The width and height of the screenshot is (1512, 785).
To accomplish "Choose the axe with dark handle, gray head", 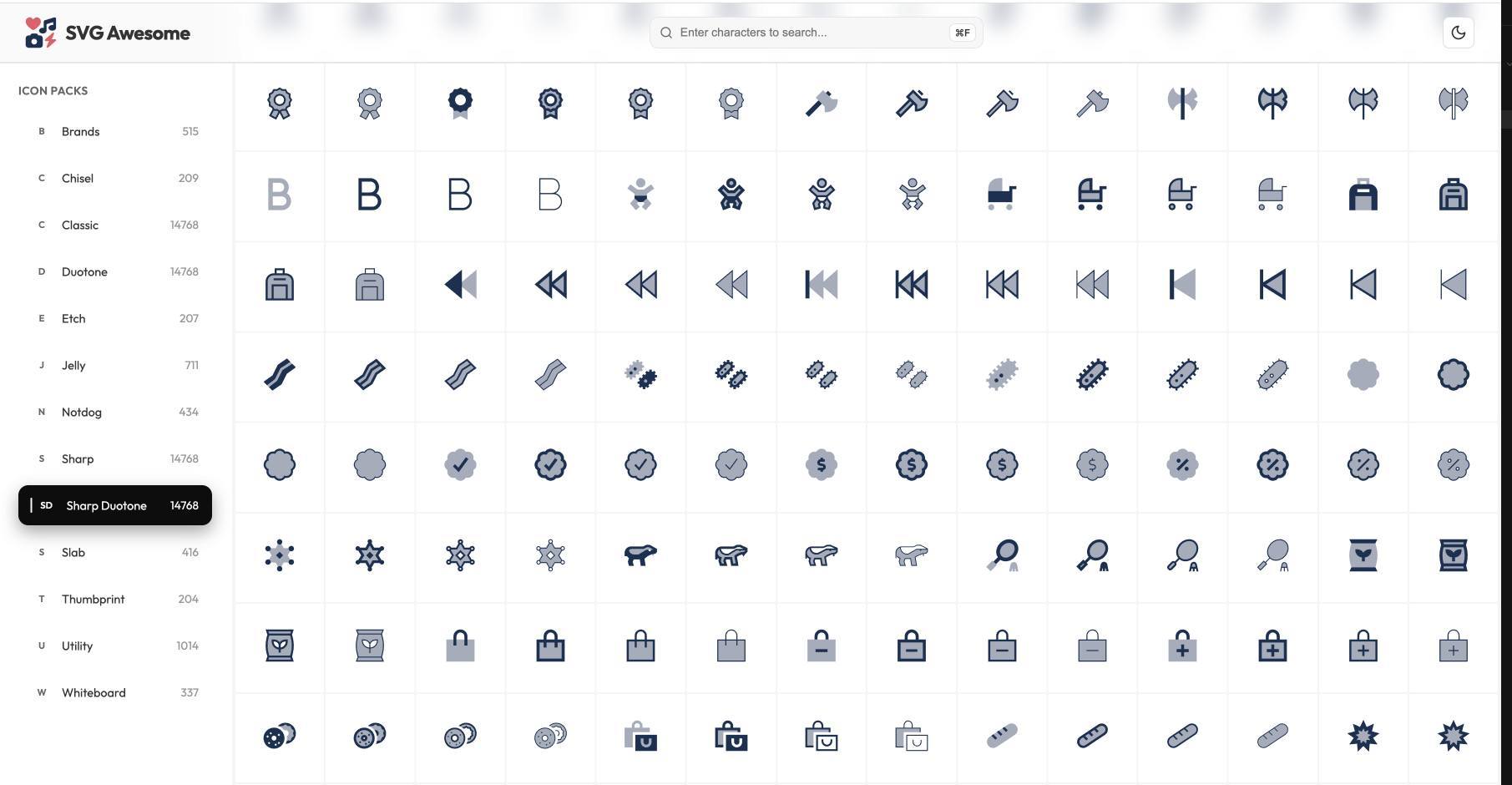I will click(821, 104).
